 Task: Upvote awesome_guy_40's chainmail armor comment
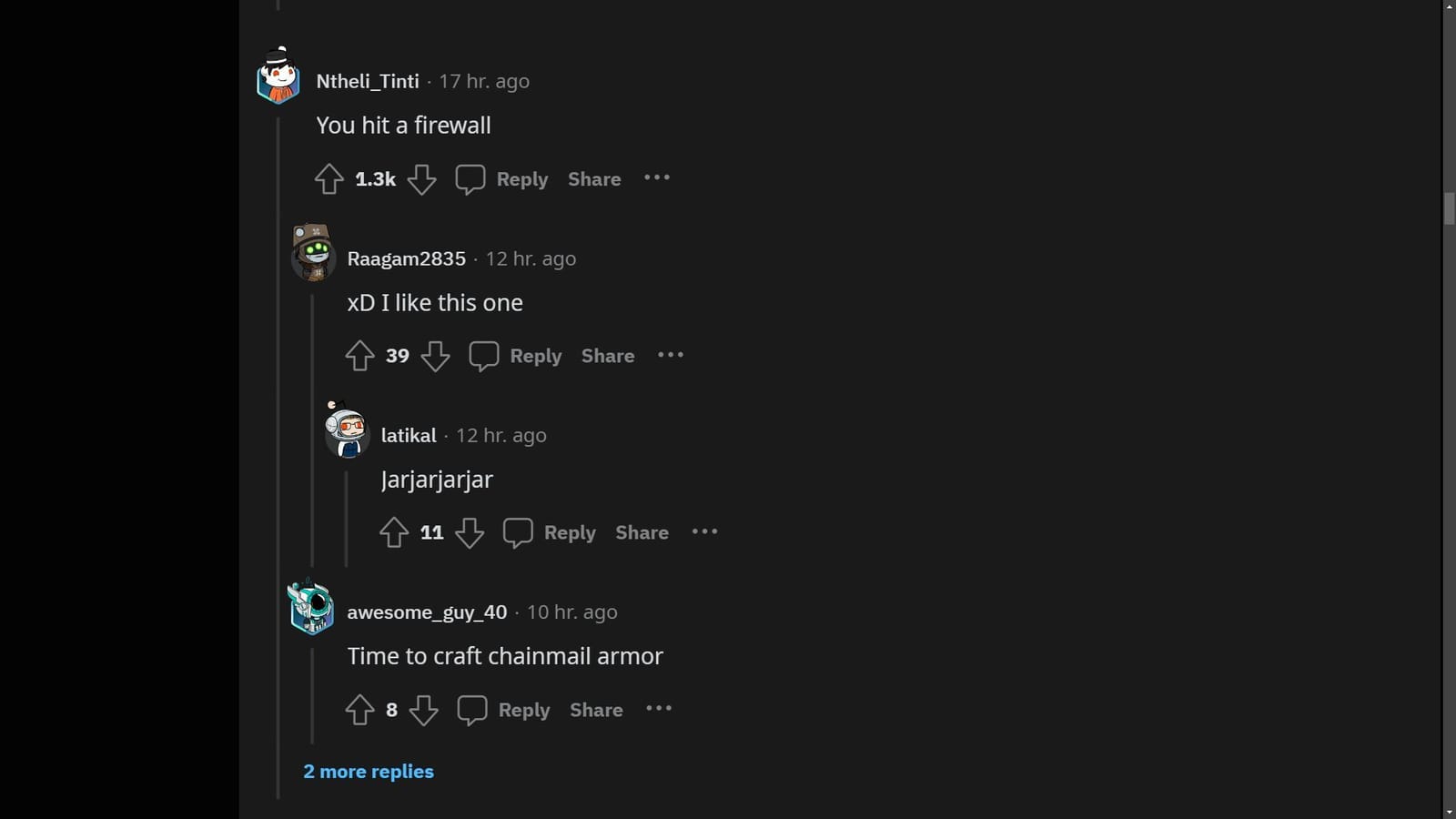(359, 710)
